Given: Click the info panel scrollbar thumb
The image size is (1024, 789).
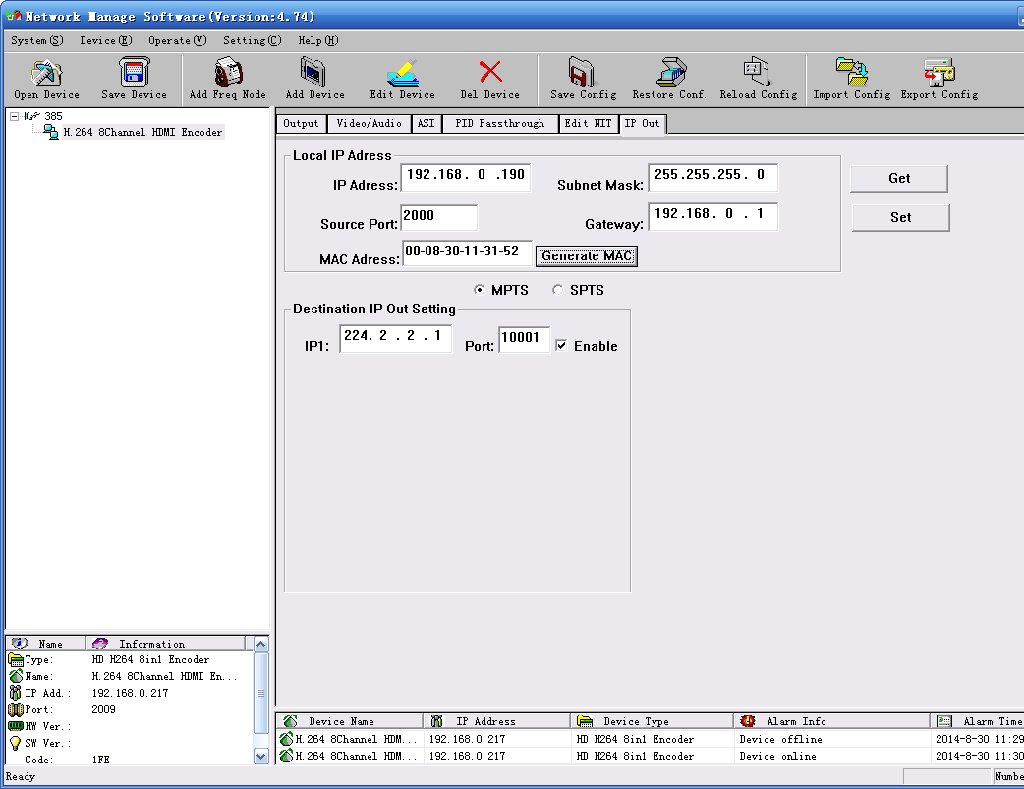Looking at the screenshot, I should (261, 693).
